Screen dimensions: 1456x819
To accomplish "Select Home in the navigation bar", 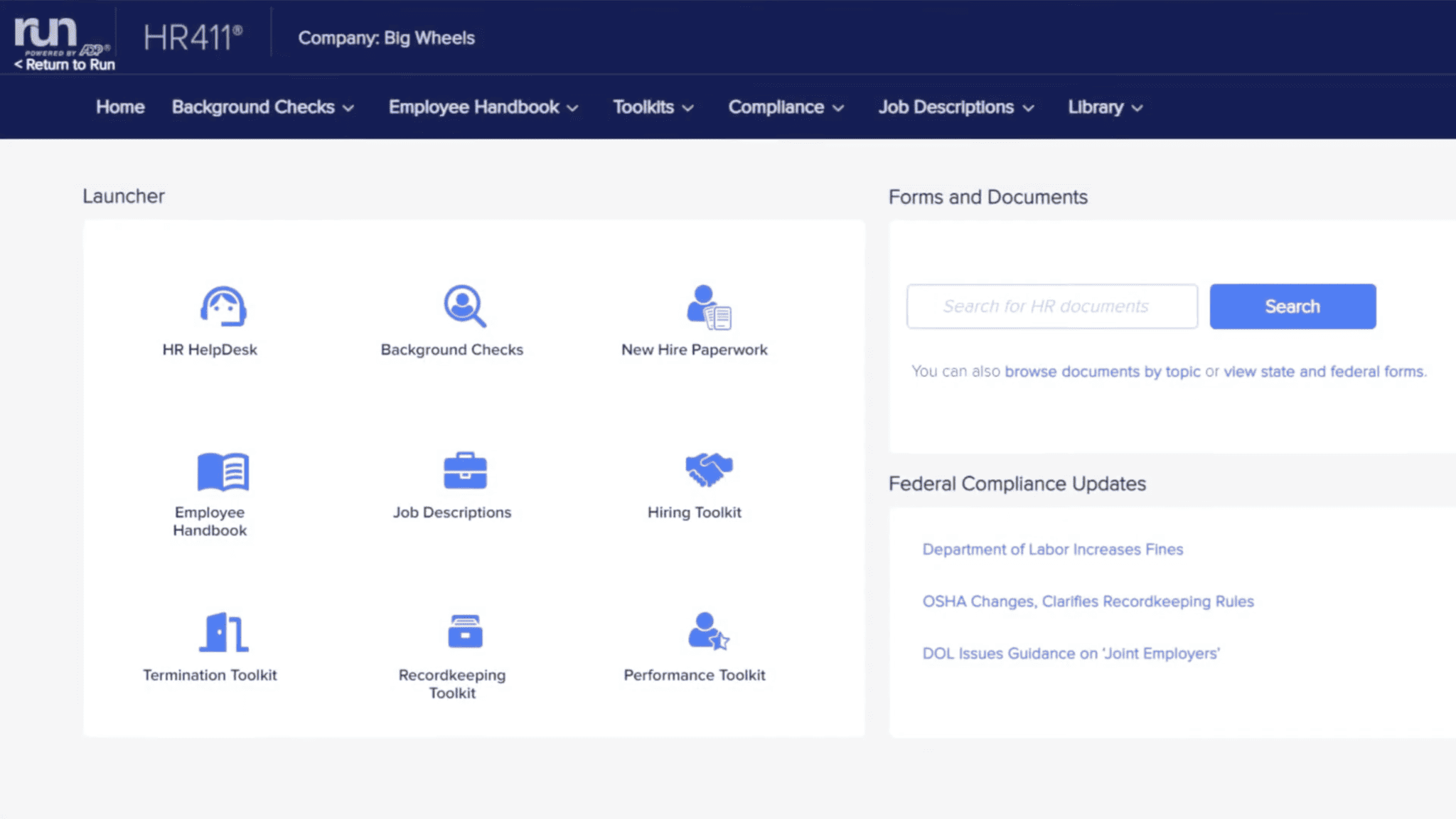I will [x=119, y=107].
